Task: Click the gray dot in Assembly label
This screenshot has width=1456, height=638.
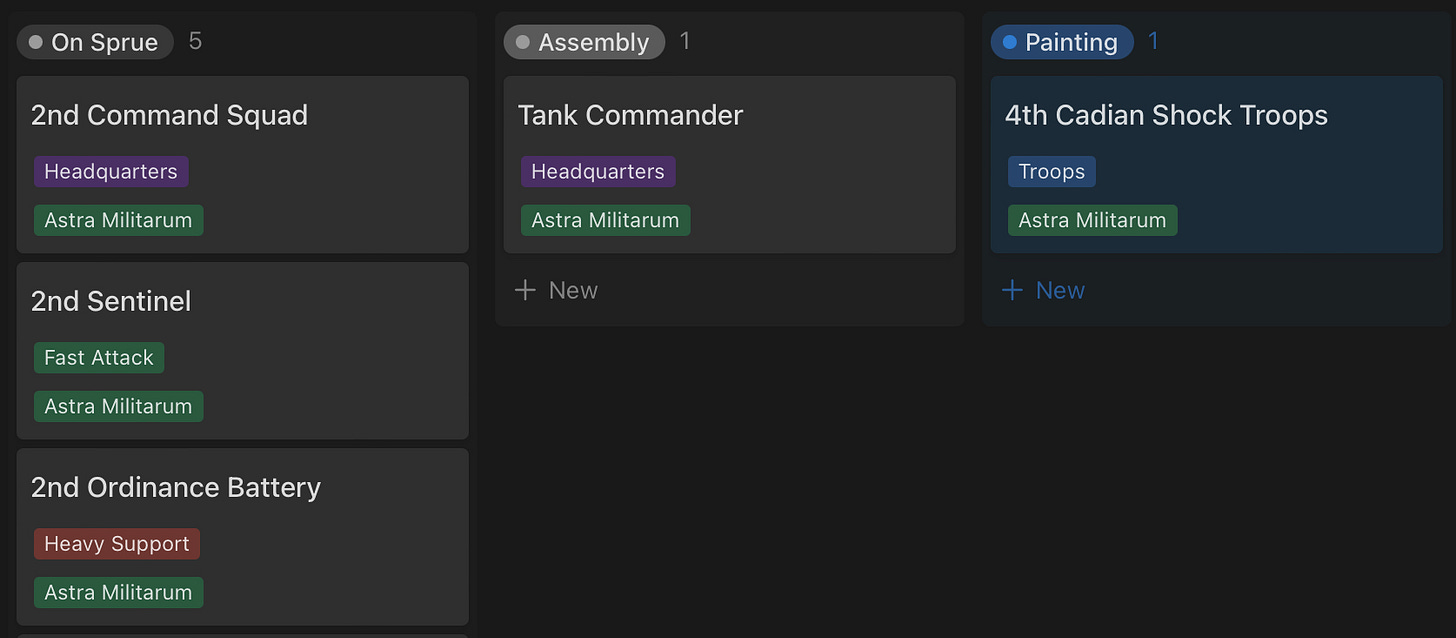Action: tap(522, 42)
